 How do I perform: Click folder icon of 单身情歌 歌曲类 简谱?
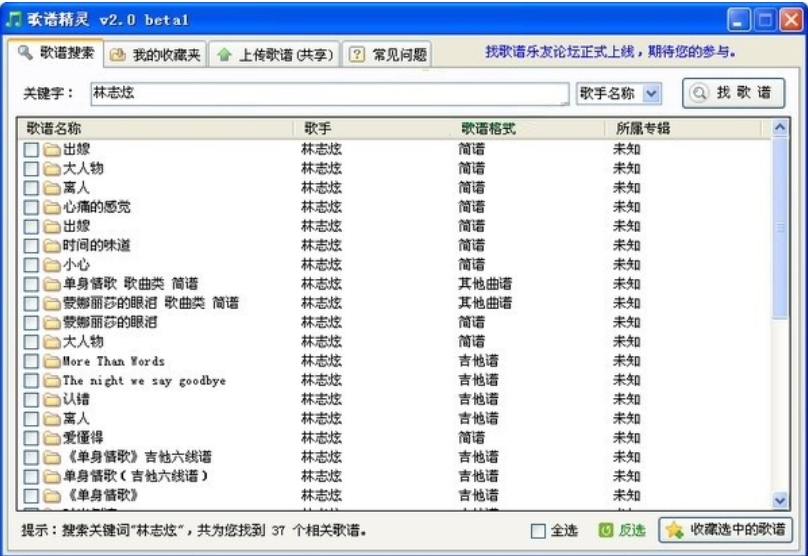(x=52, y=284)
